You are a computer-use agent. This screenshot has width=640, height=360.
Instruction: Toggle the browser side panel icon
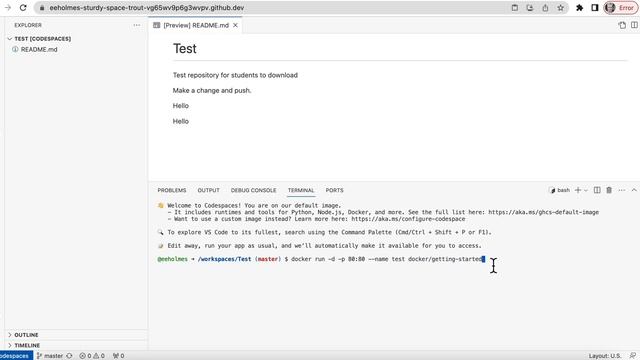coord(594,8)
